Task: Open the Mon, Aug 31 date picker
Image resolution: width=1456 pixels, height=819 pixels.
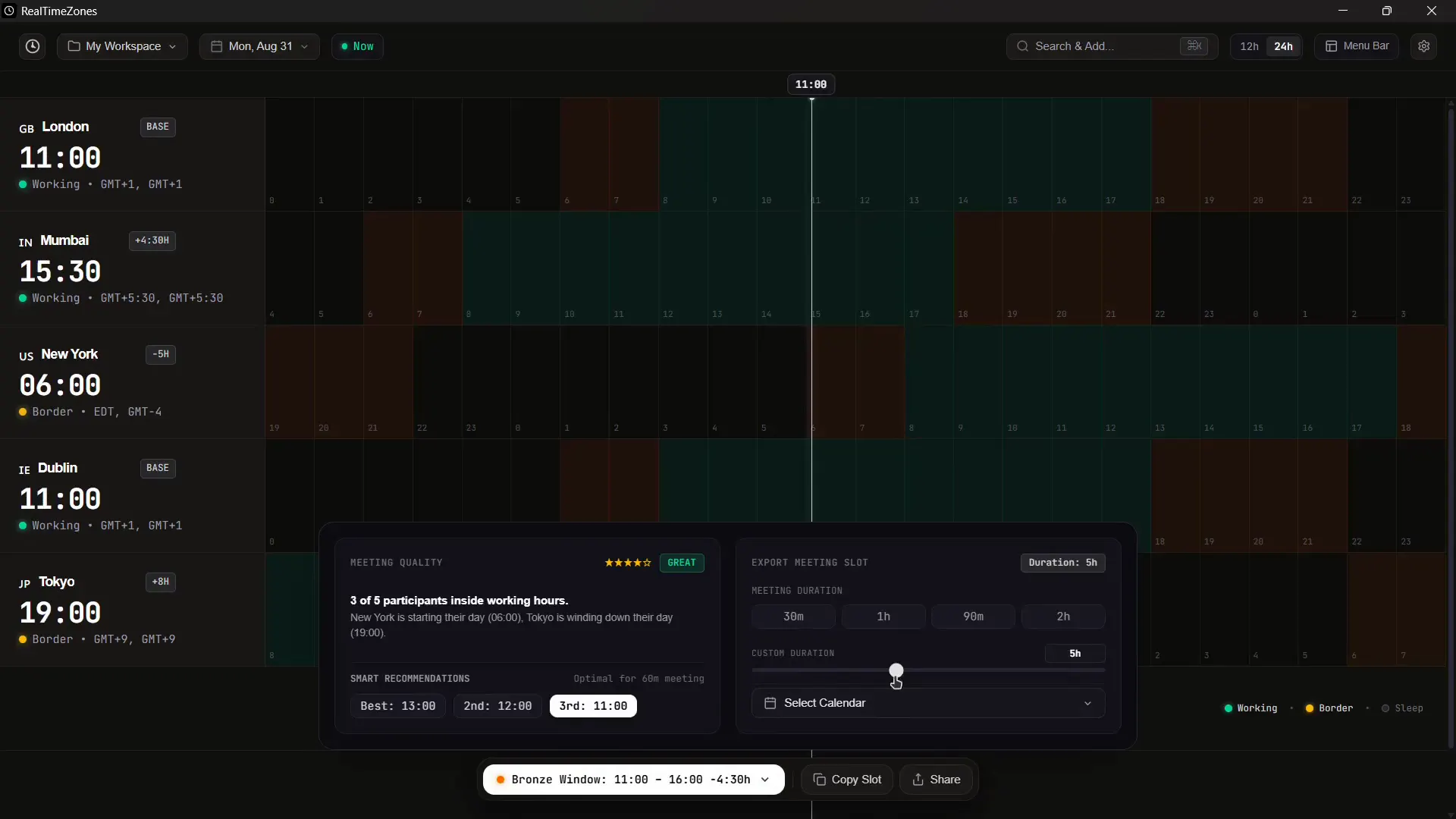Action: point(259,46)
